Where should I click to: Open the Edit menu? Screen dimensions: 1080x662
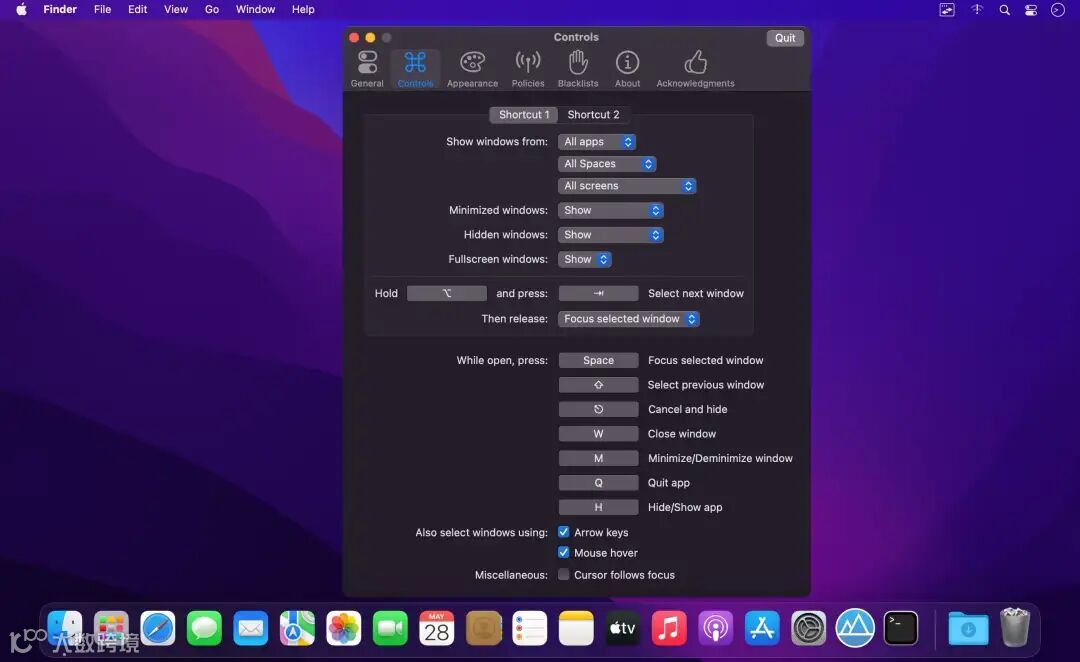pos(138,10)
